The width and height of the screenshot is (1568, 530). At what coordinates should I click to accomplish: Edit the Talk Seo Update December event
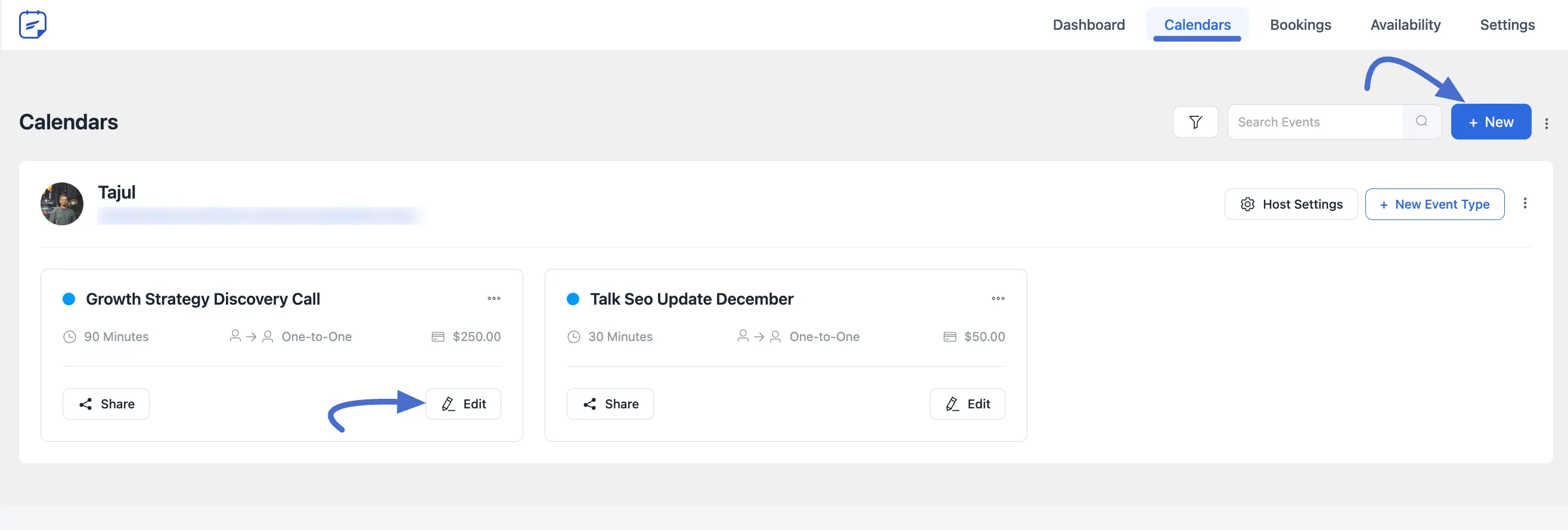967,404
